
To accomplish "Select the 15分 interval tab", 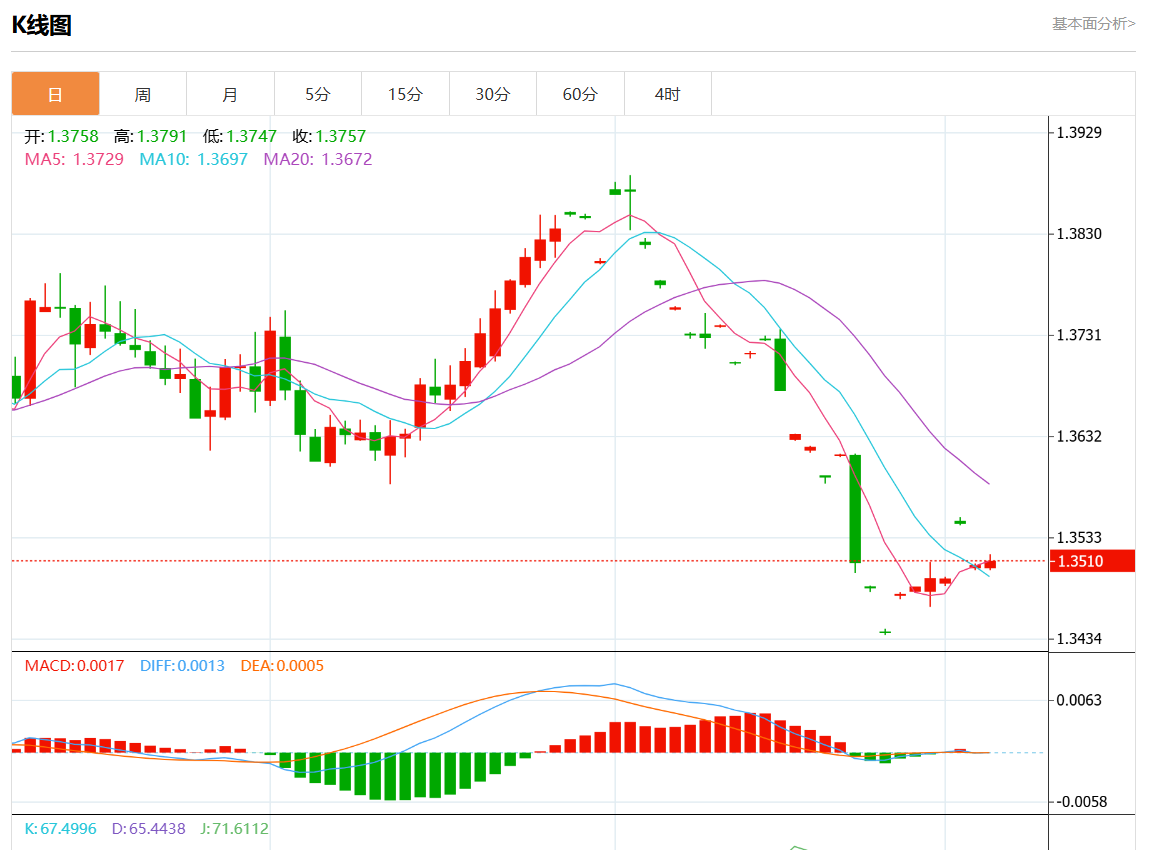I will click(x=405, y=94).
